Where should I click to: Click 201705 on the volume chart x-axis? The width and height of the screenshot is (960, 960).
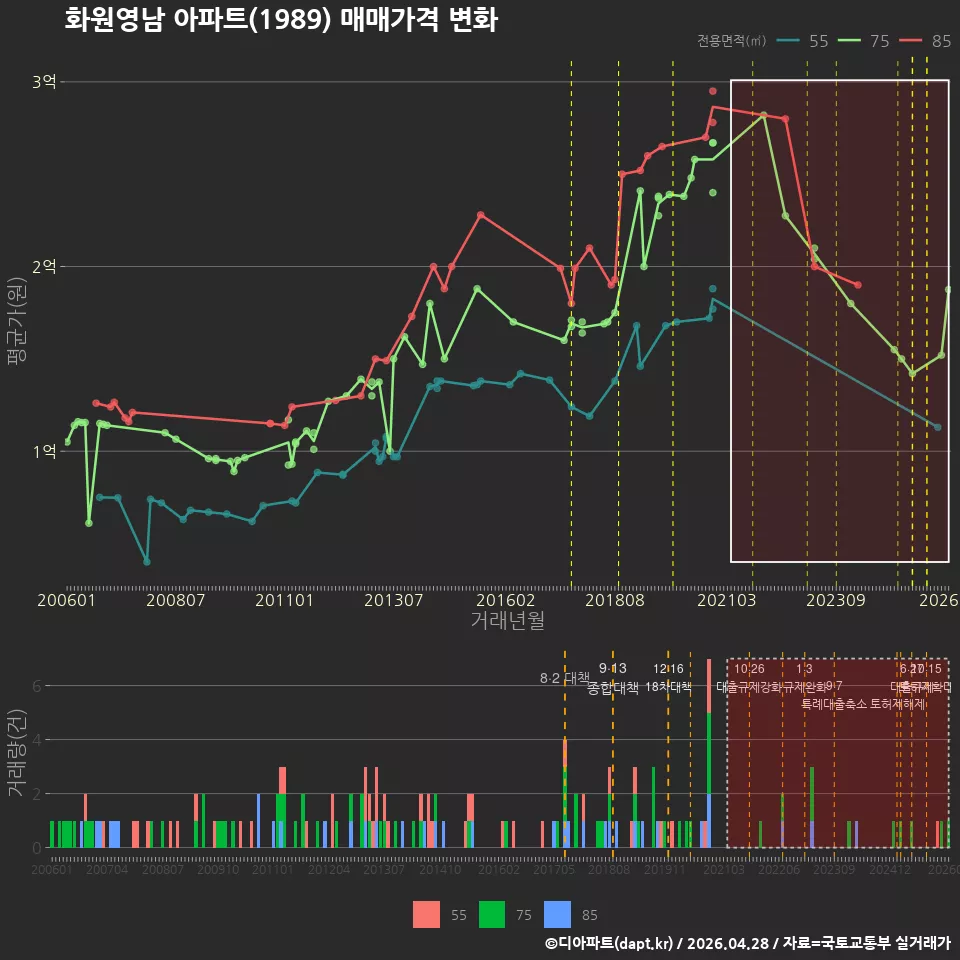554,869
